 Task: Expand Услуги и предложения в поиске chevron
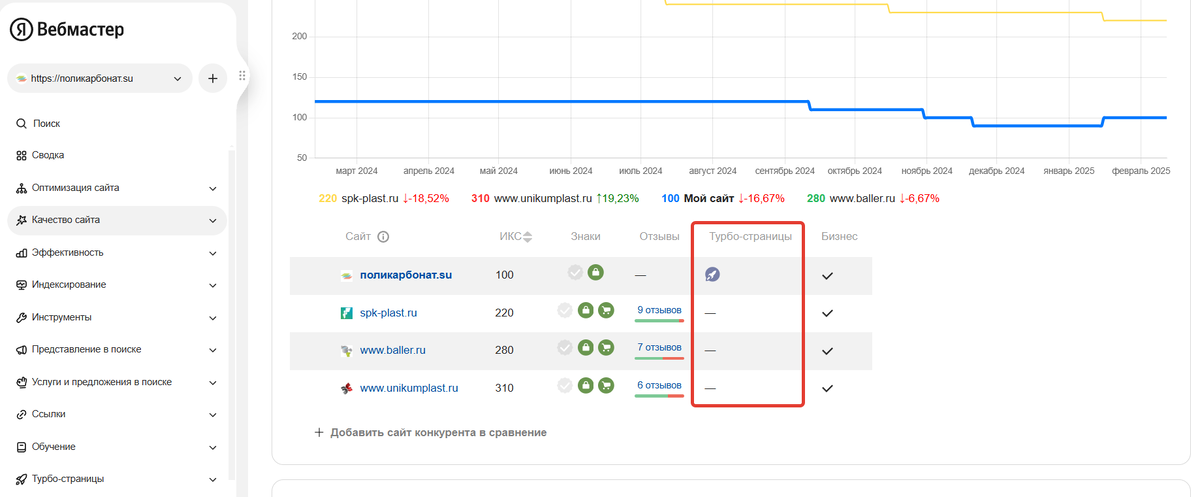(213, 382)
